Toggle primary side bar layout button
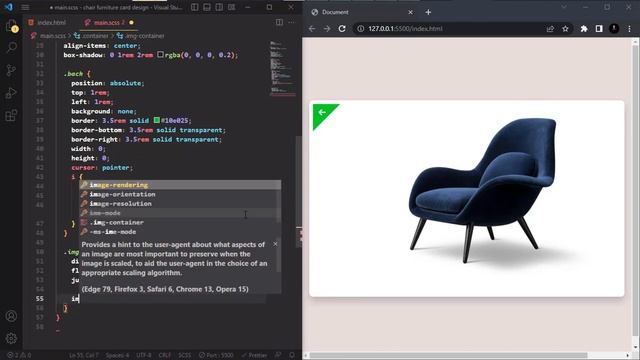Viewport: 640px width, 360px height. (x=195, y=7)
